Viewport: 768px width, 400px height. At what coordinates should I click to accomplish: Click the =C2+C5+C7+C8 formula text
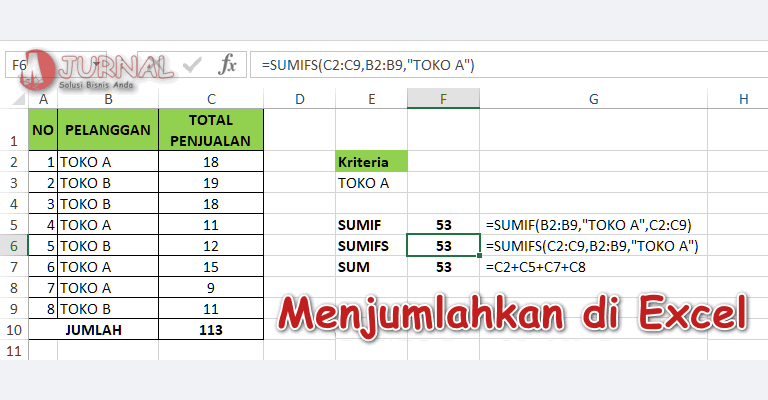pos(536,267)
